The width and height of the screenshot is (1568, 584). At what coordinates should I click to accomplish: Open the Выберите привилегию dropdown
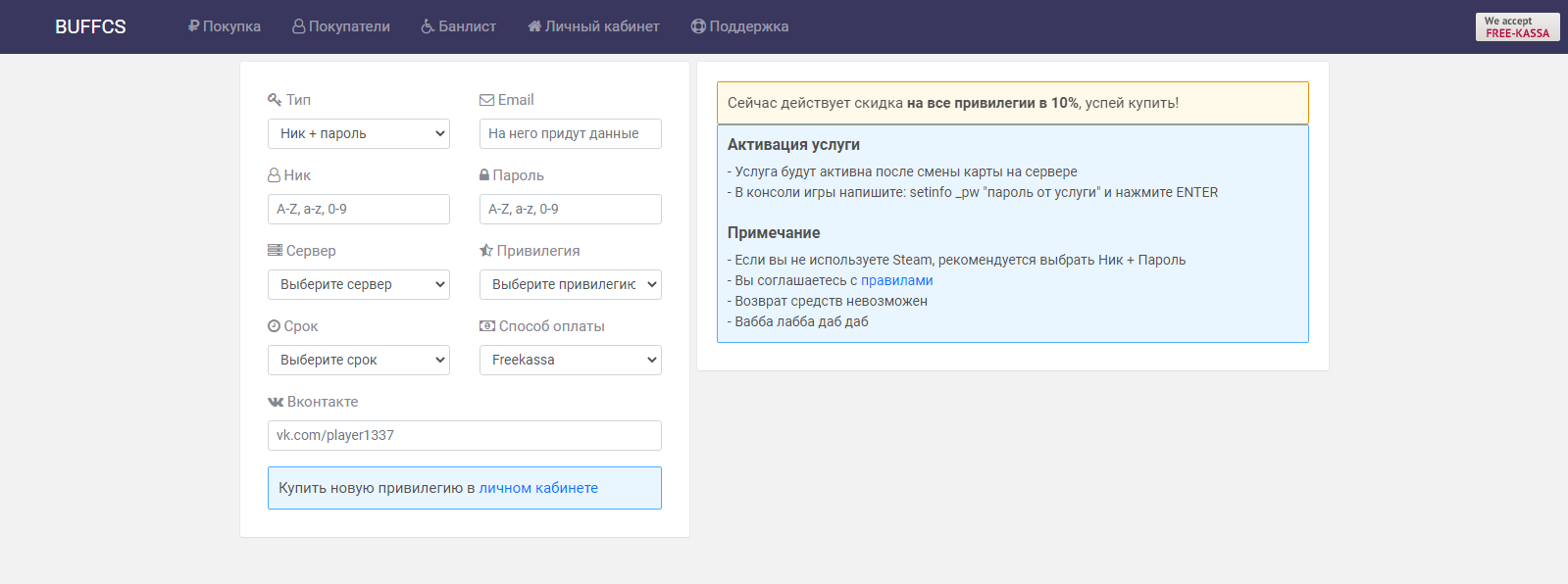[571, 285]
